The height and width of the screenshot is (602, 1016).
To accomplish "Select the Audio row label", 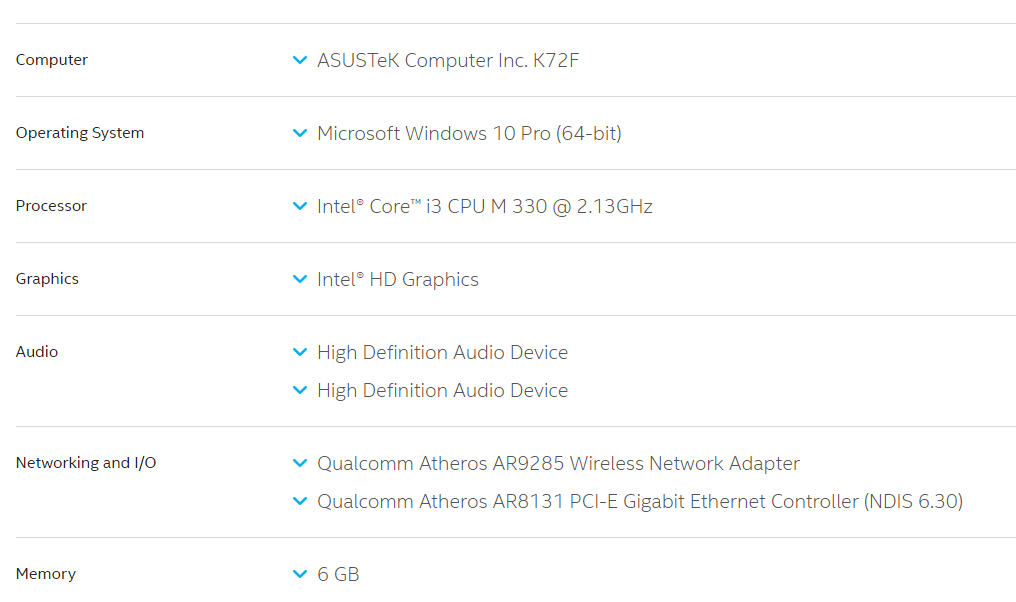I will pos(37,352).
